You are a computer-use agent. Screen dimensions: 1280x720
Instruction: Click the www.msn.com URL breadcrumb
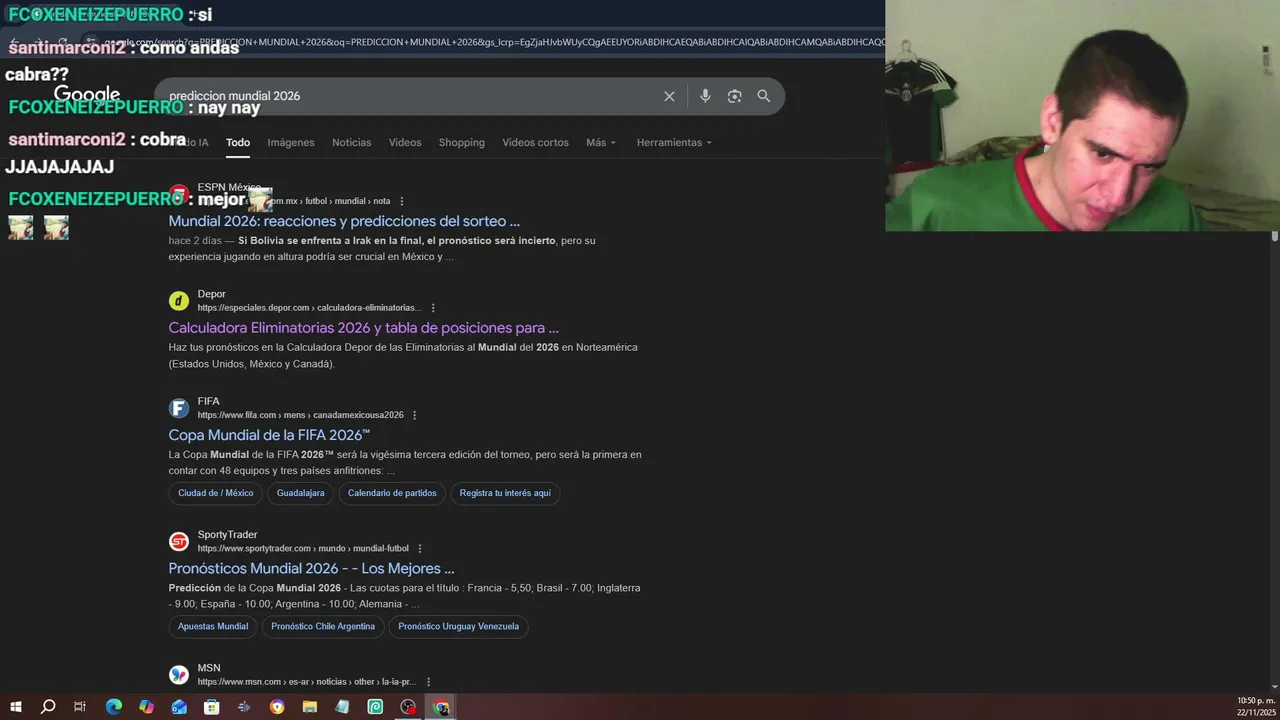tap(306, 682)
